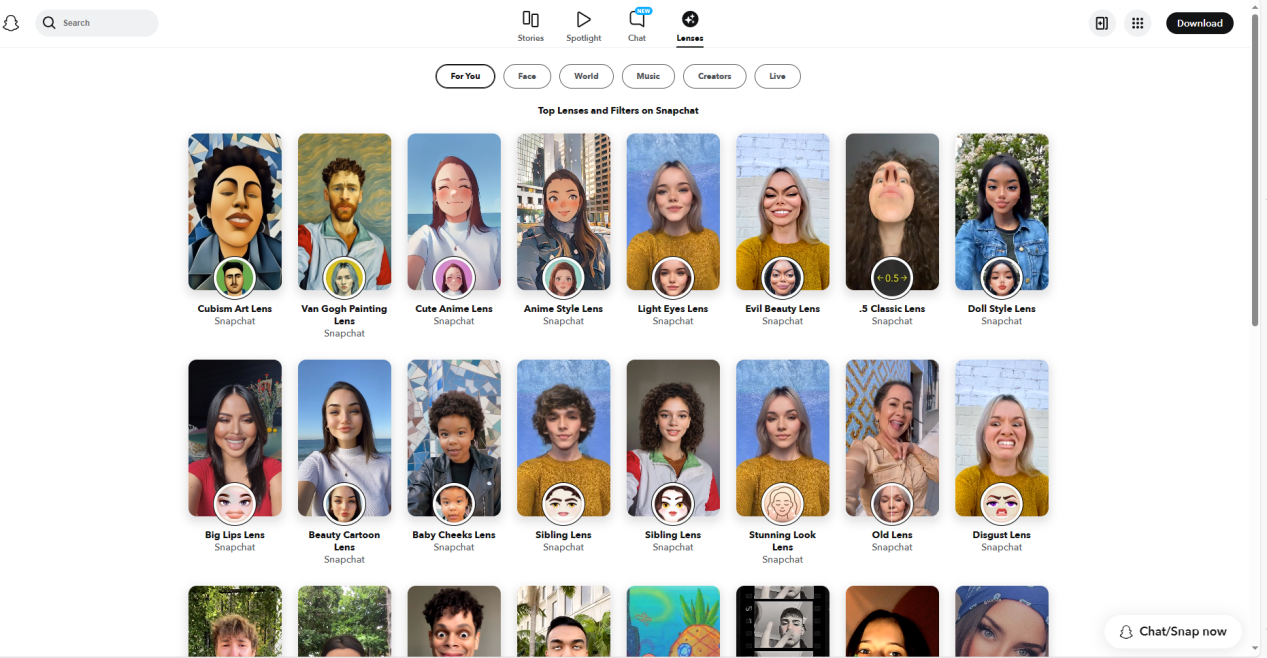Click the vertical page scrollbar

coord(1256,170)
